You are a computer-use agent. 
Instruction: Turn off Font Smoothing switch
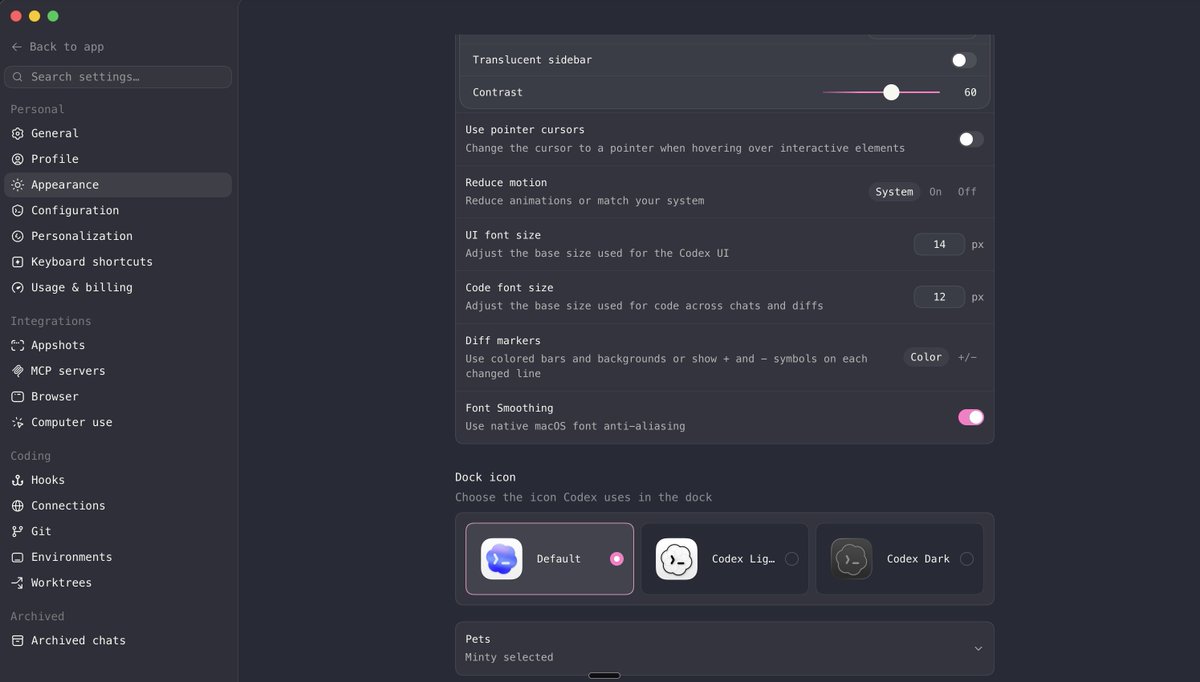click(971, 417)
